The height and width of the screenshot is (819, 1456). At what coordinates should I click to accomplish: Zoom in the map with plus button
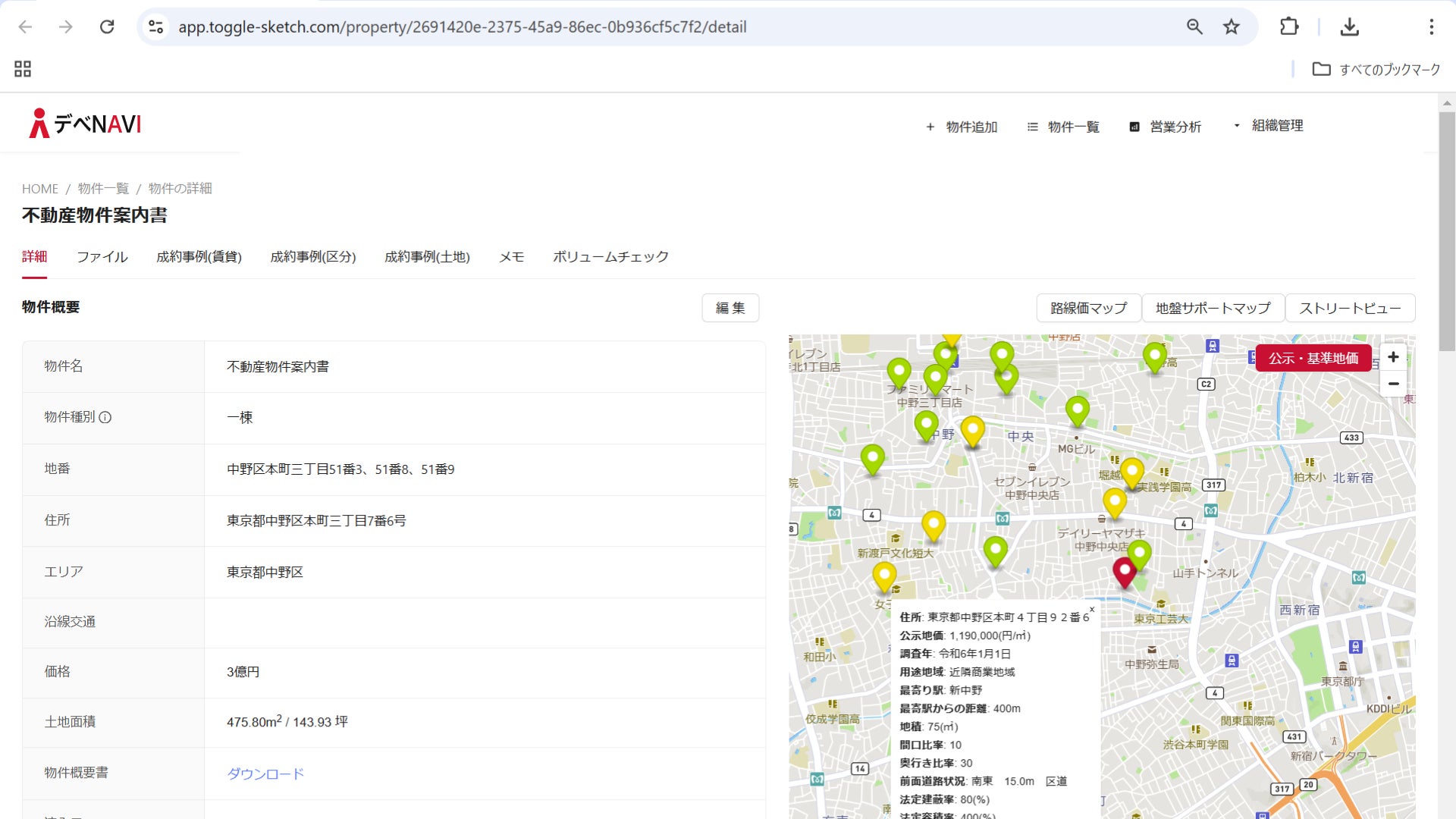pos(1393,357)
